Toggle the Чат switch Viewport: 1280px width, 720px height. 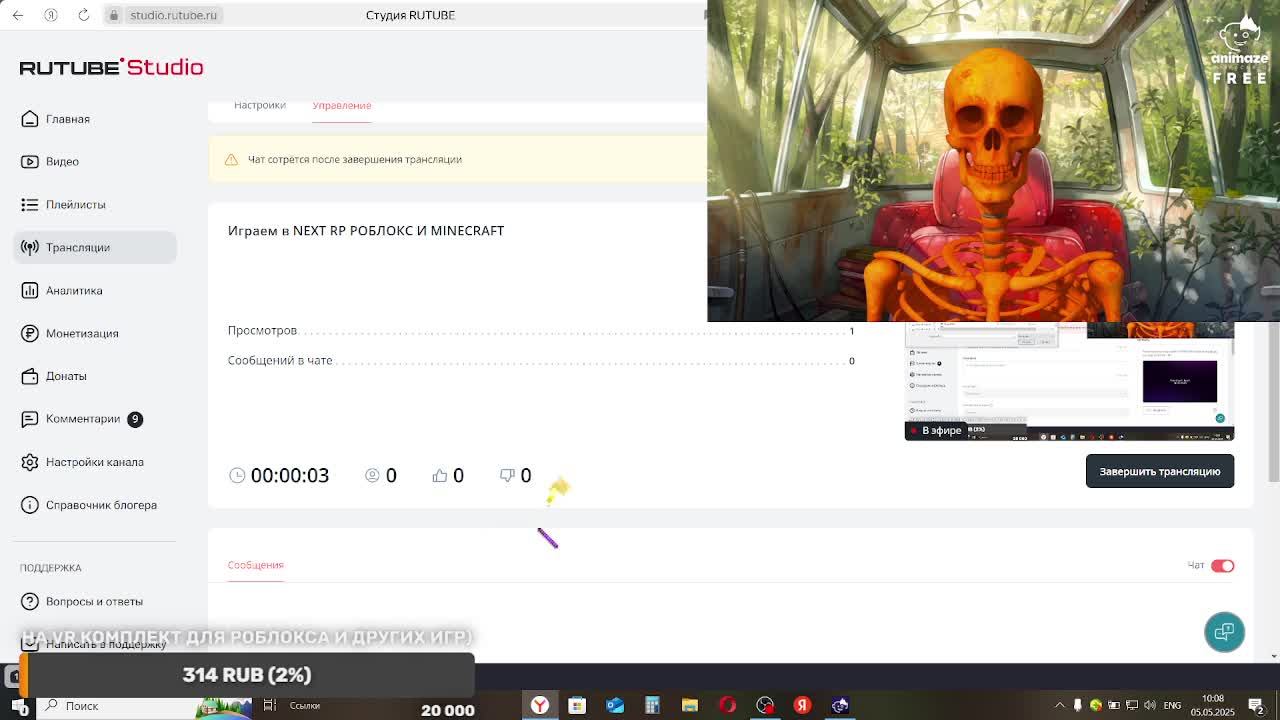click(1222, 566)
